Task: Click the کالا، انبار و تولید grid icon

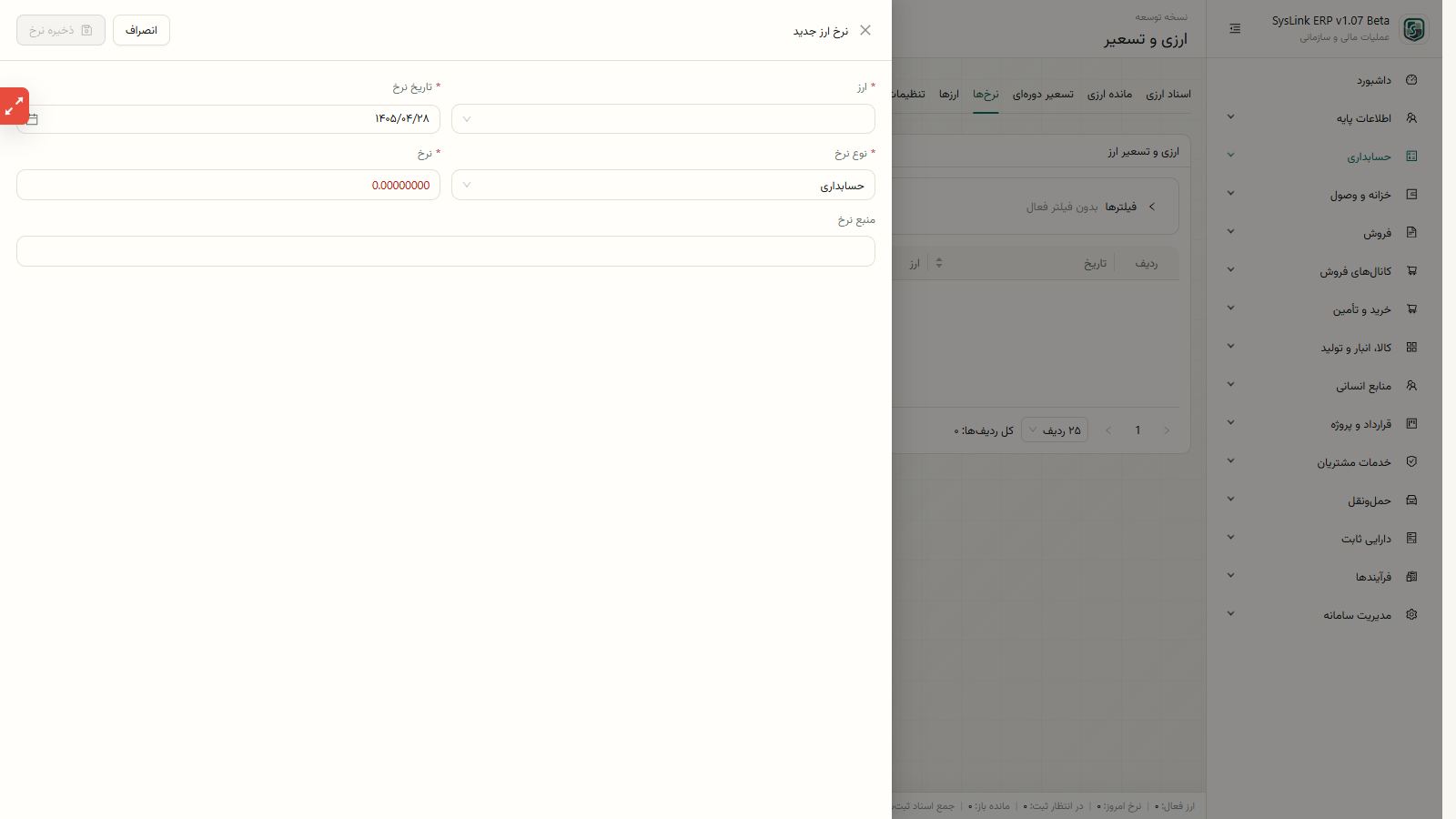Action: [1411, 348]
